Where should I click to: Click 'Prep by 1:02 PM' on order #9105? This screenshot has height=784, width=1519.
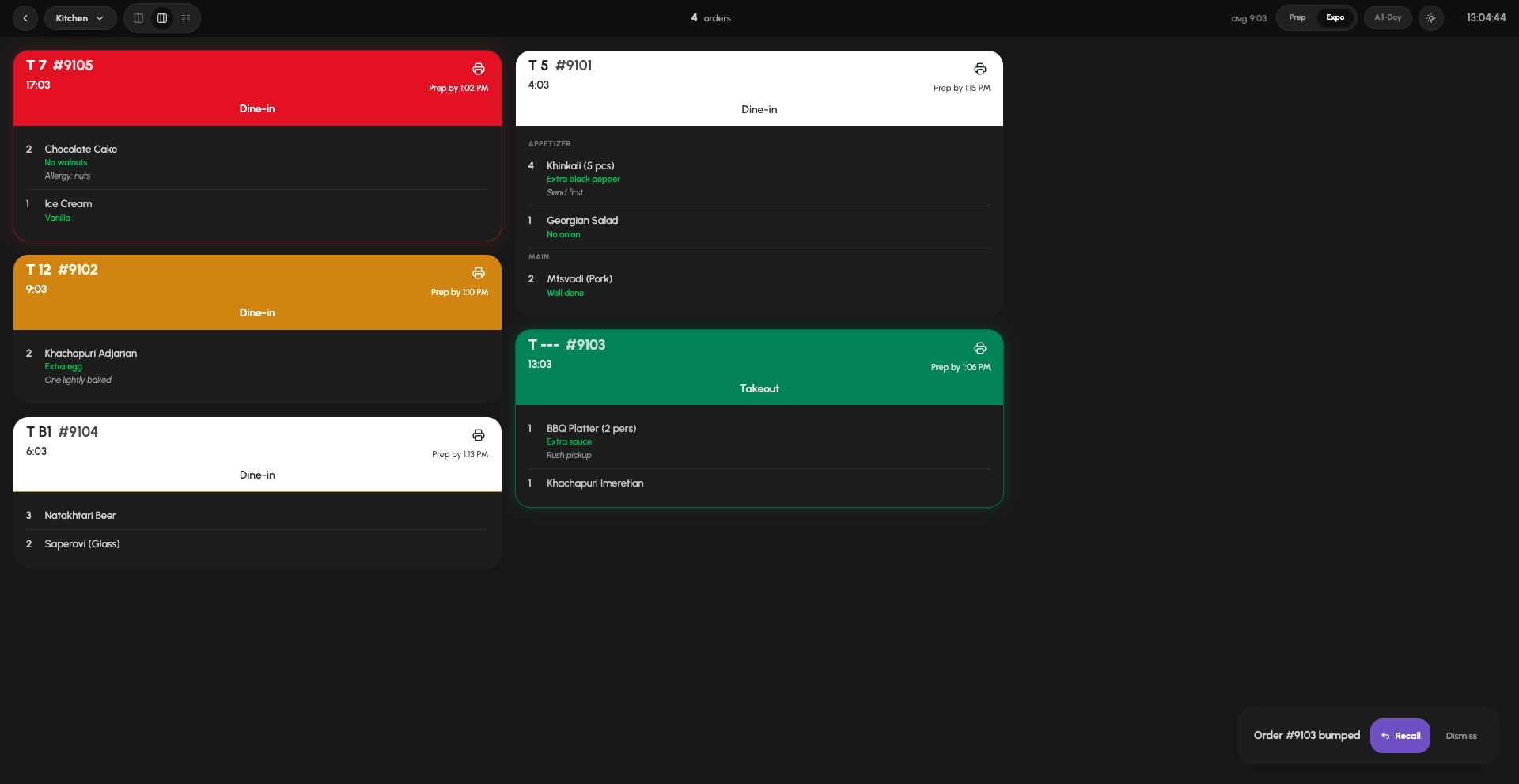(x=459, y=89)
